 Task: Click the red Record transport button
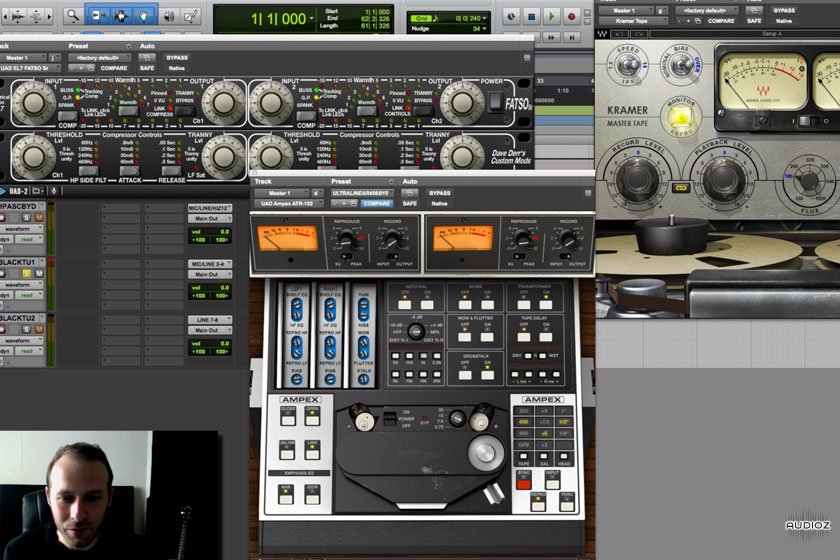click(x=571, y=16)
